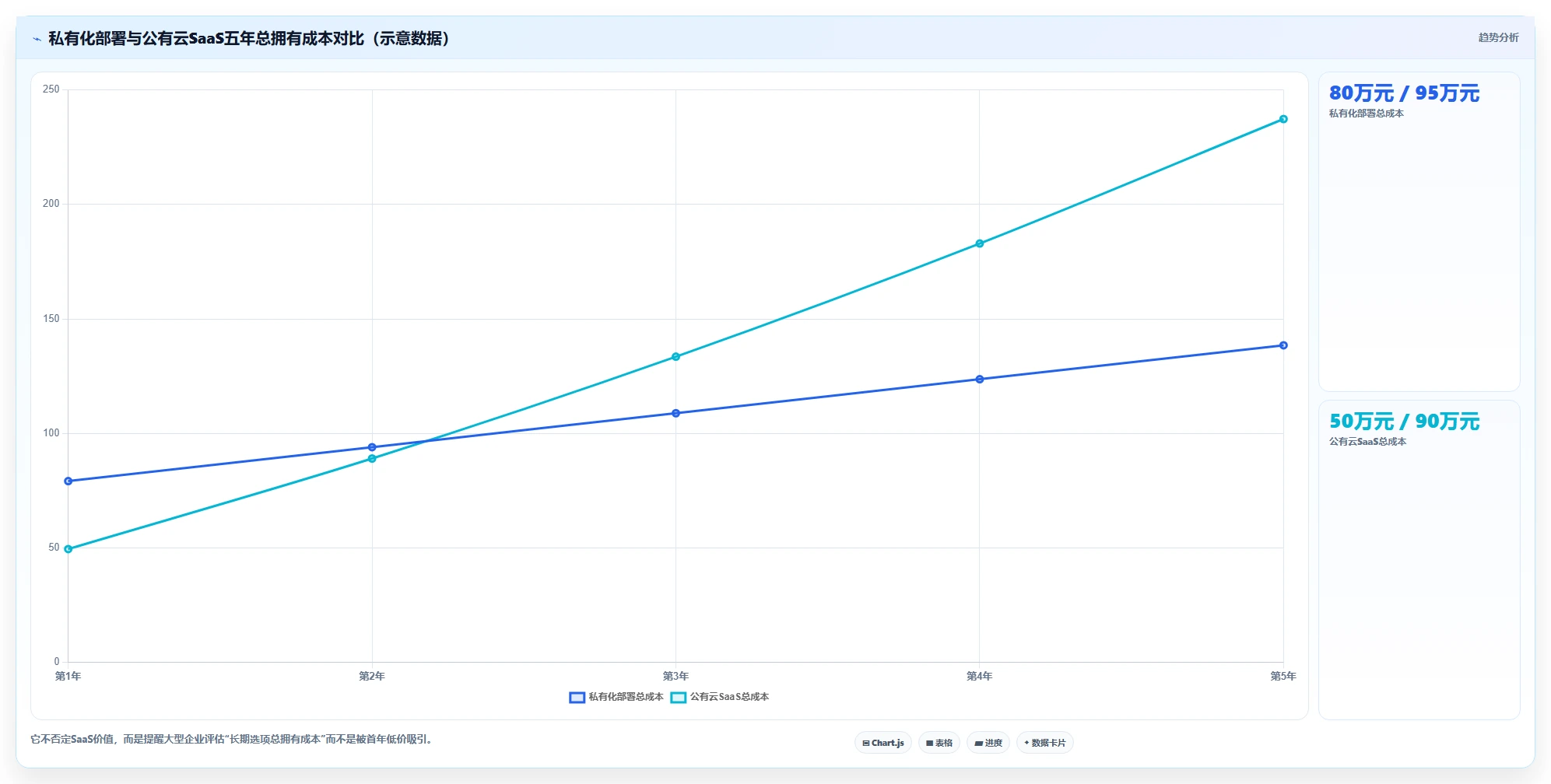Click the 50万元 / 90万元 stat value
1551x784 pixels.
click(1404, 422)
